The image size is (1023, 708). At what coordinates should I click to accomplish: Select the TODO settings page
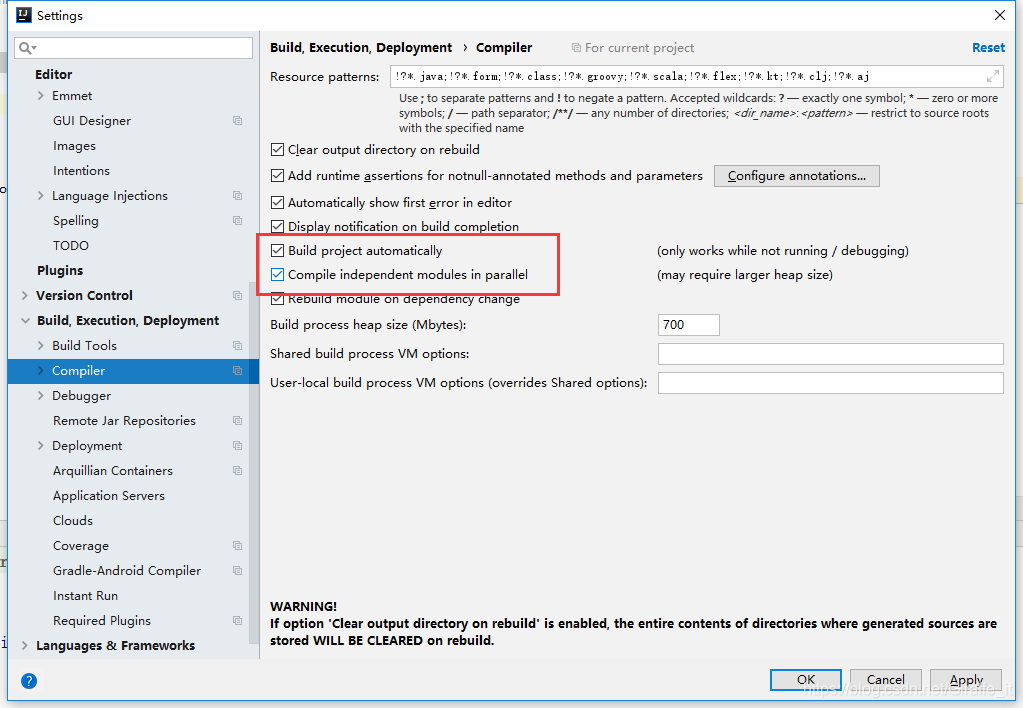pyautogui.click(x=70, y=245)
